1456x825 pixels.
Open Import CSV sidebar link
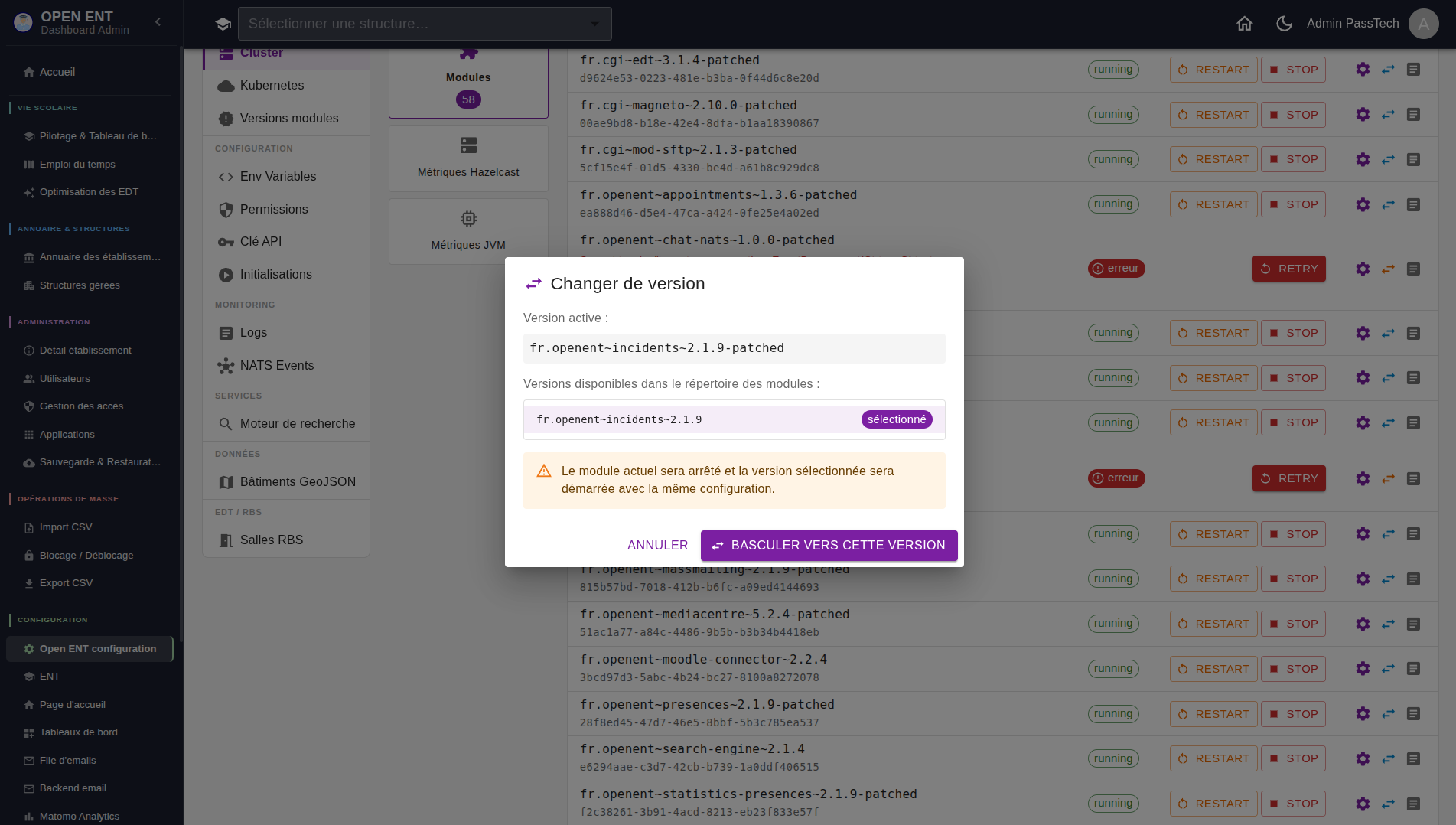click(x=90, y=527)
